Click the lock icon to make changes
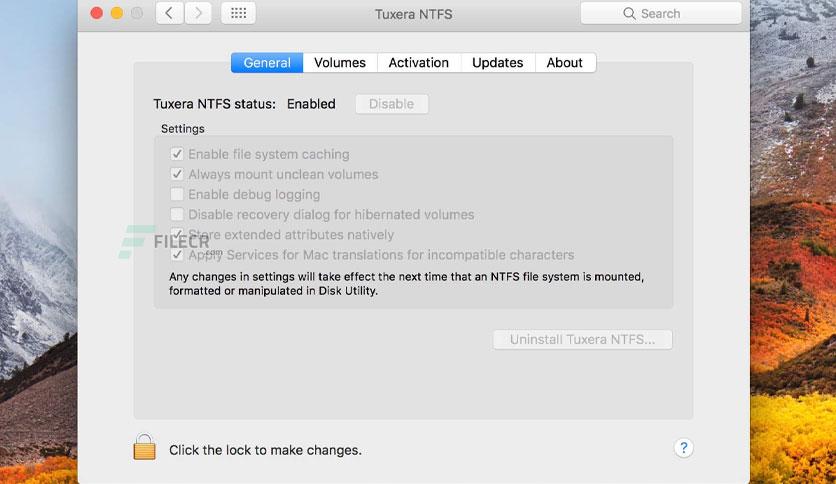The image size is (836, 484). [x=144, y=447]
